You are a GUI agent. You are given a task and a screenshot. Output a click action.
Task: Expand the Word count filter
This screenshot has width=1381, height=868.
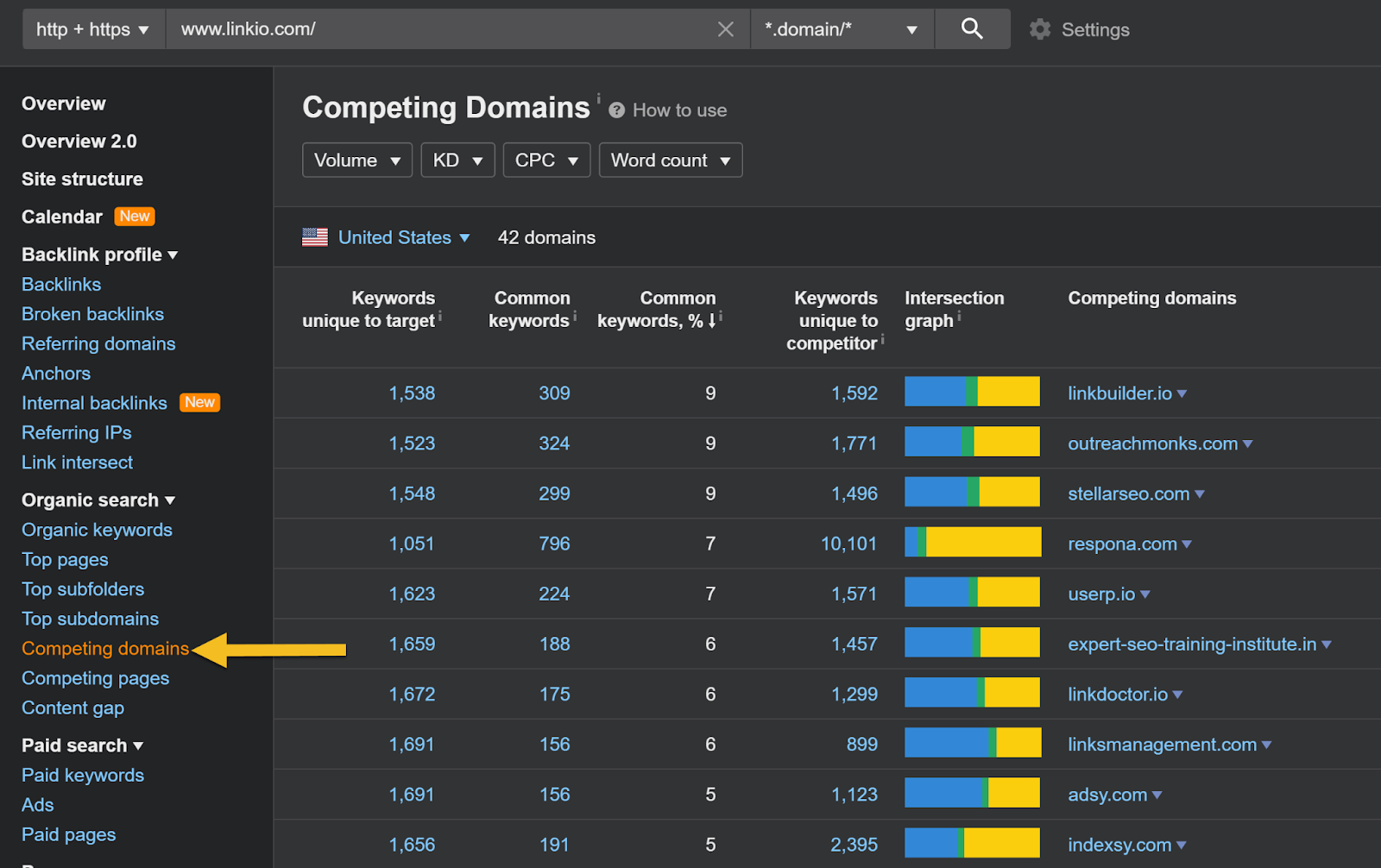point(670,160)
